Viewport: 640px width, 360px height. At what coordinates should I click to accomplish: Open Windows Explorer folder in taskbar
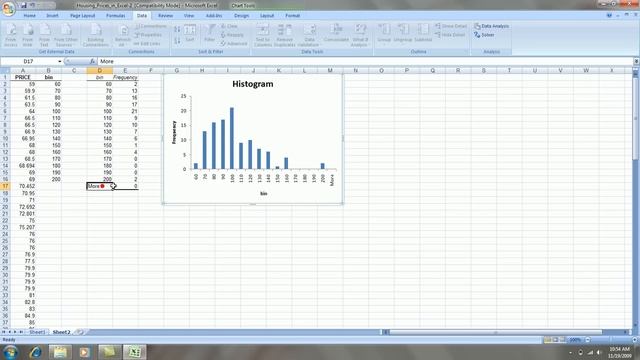(x=60, y=352)
